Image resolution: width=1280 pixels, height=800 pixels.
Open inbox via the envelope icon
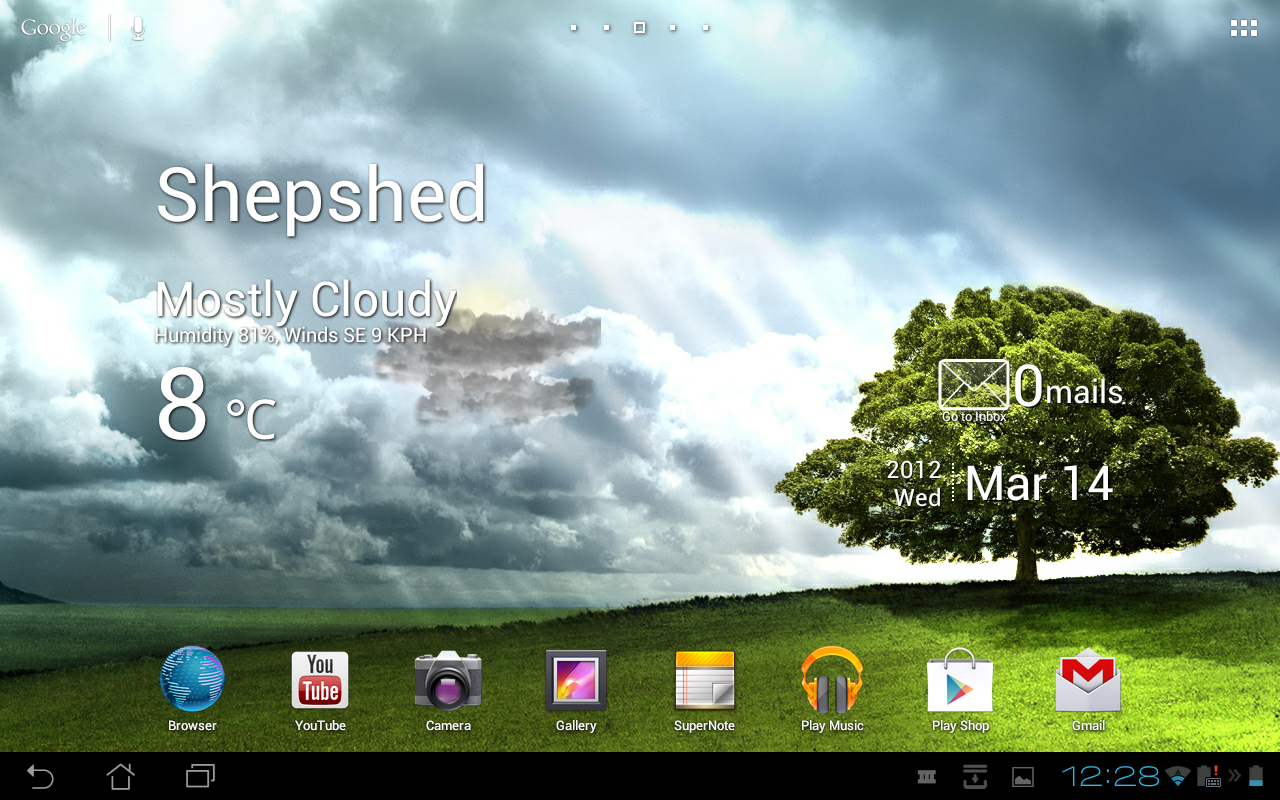click(974, 385)
